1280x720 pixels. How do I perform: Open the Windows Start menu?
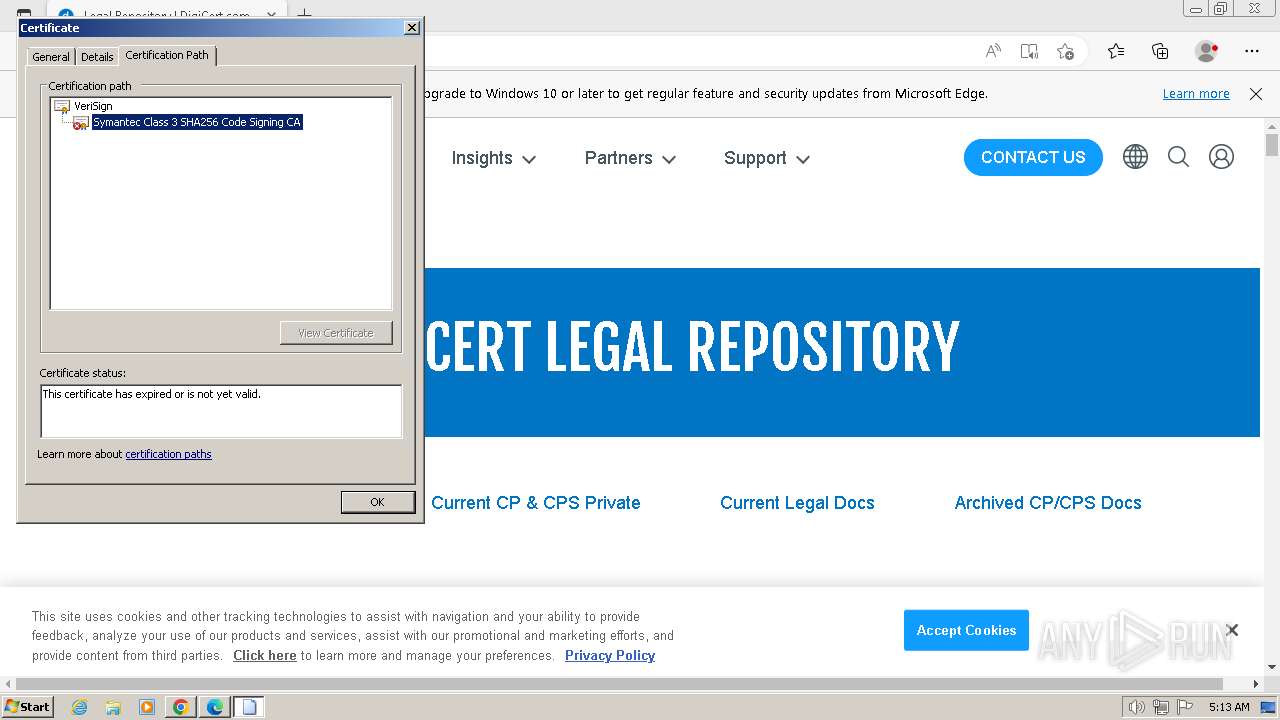pyautogui.click(x=27, y=707)
